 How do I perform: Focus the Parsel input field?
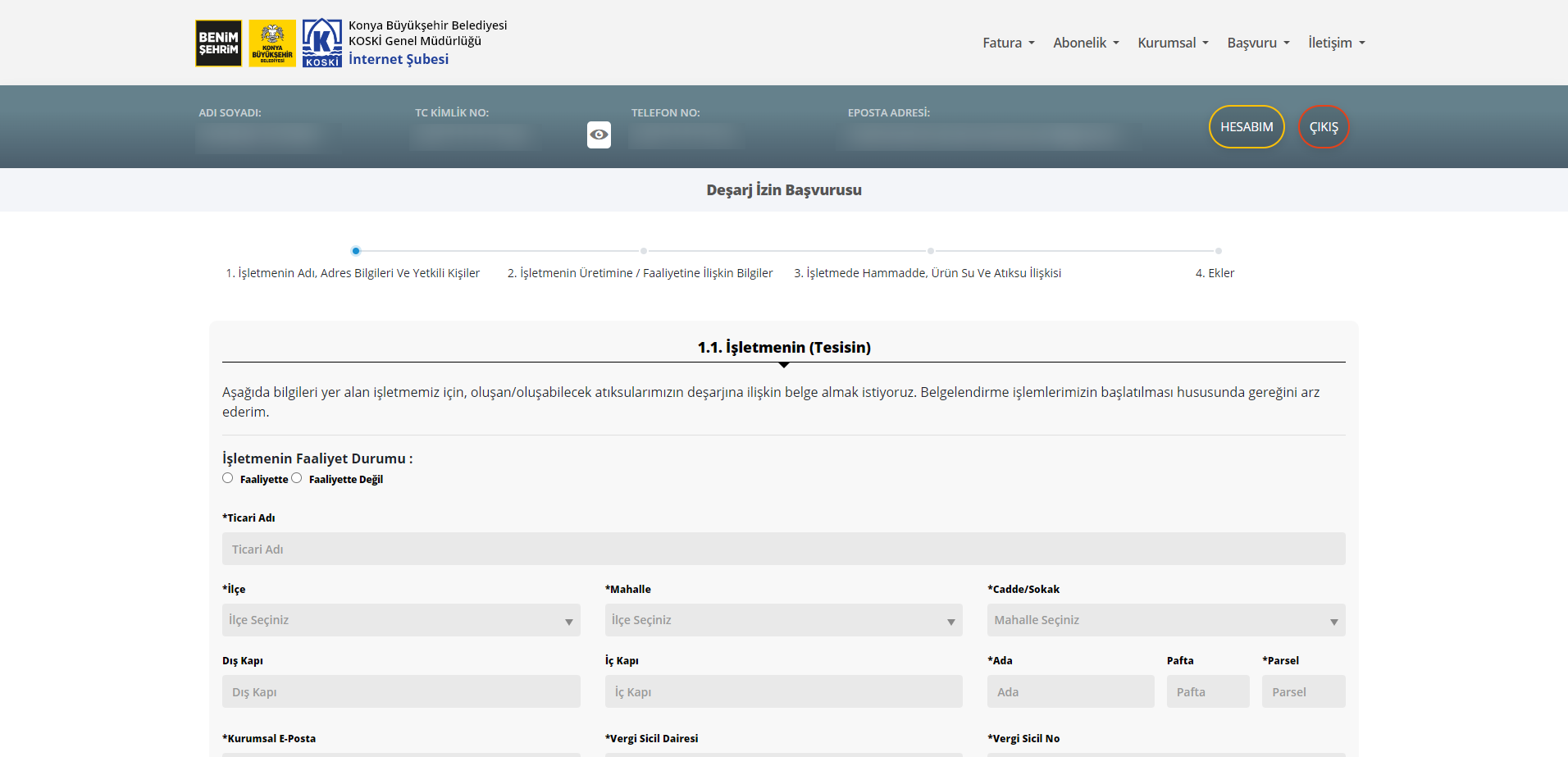1303,691
